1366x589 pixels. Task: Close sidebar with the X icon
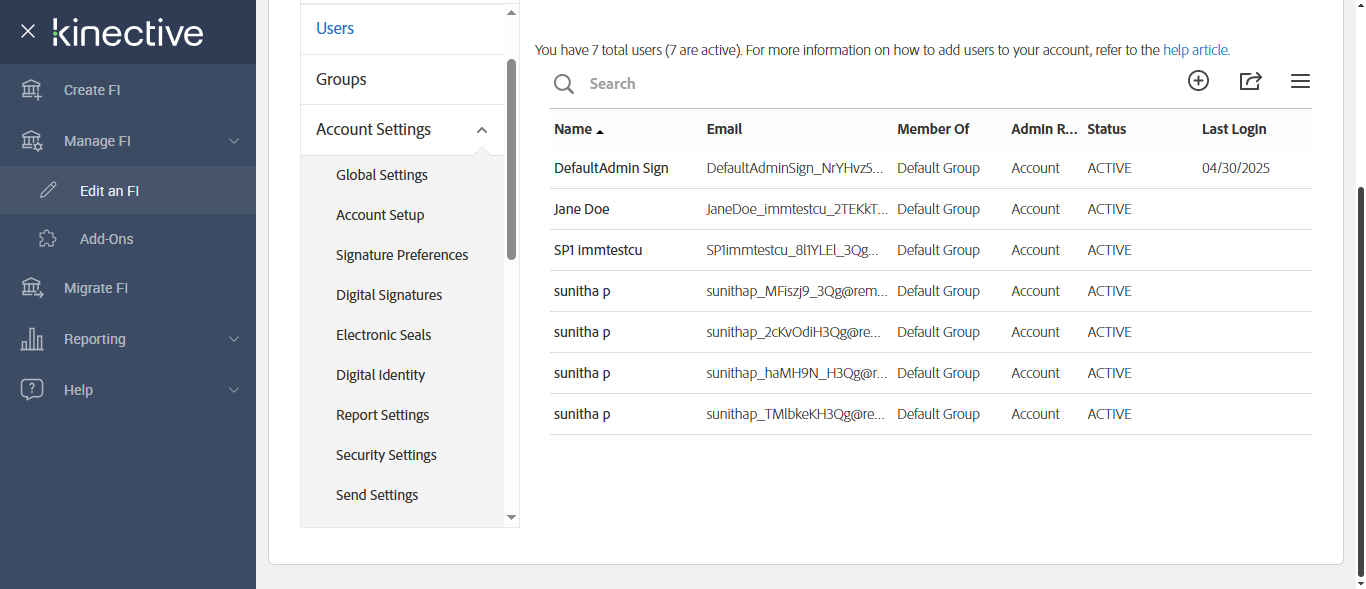28,31
